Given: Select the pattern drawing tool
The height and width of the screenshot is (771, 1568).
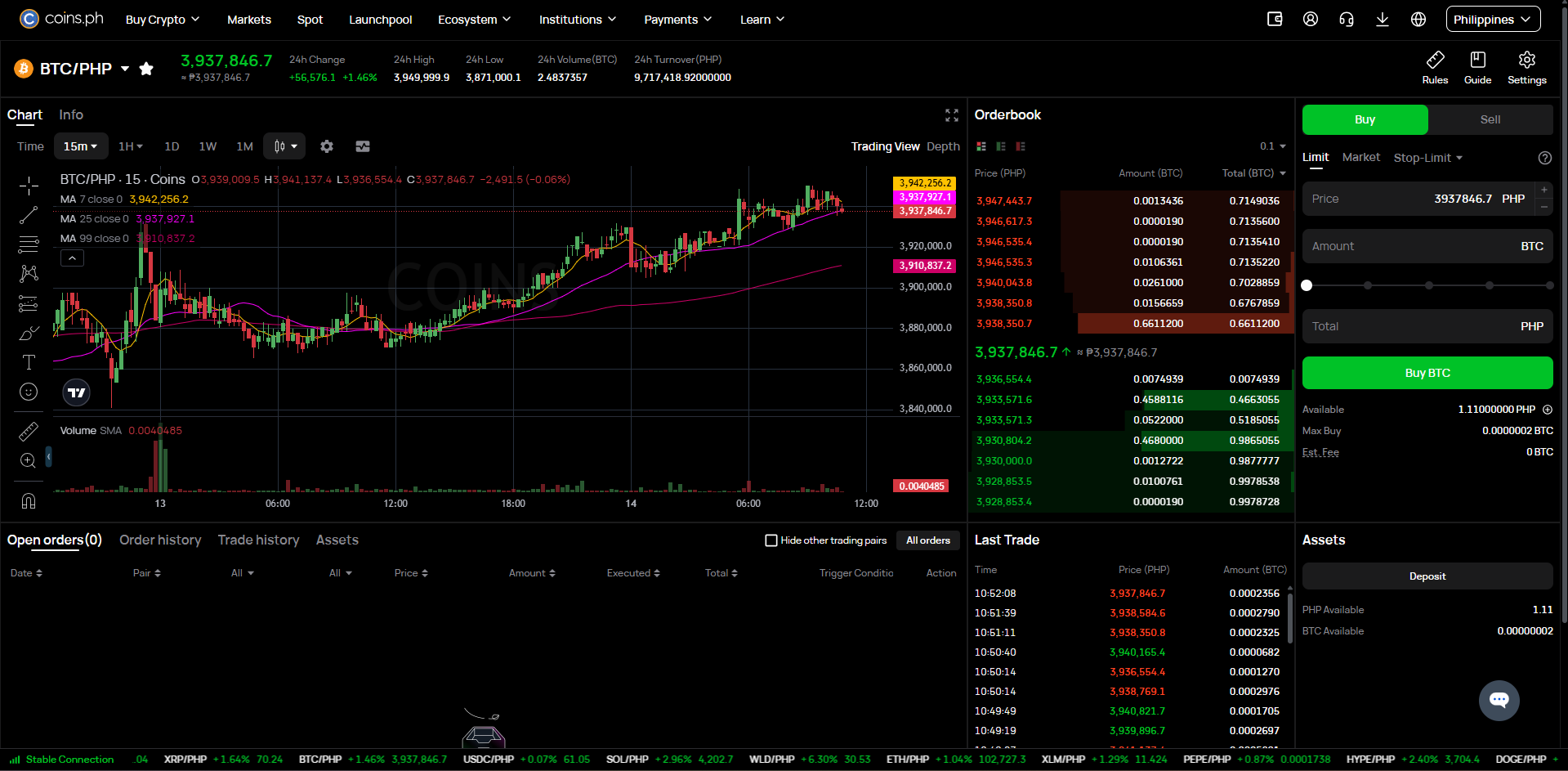Looking at the screenshot, I should click(x=29, y=274).
